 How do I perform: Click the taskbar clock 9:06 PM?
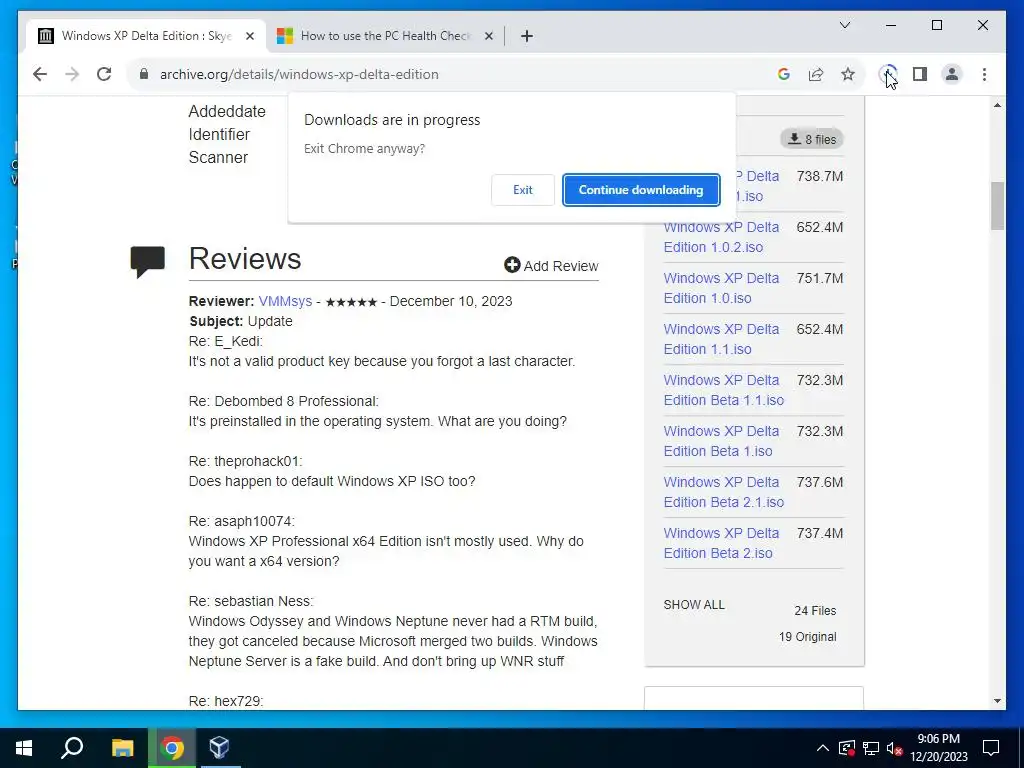pyautogui.click(x=938, y=739)
